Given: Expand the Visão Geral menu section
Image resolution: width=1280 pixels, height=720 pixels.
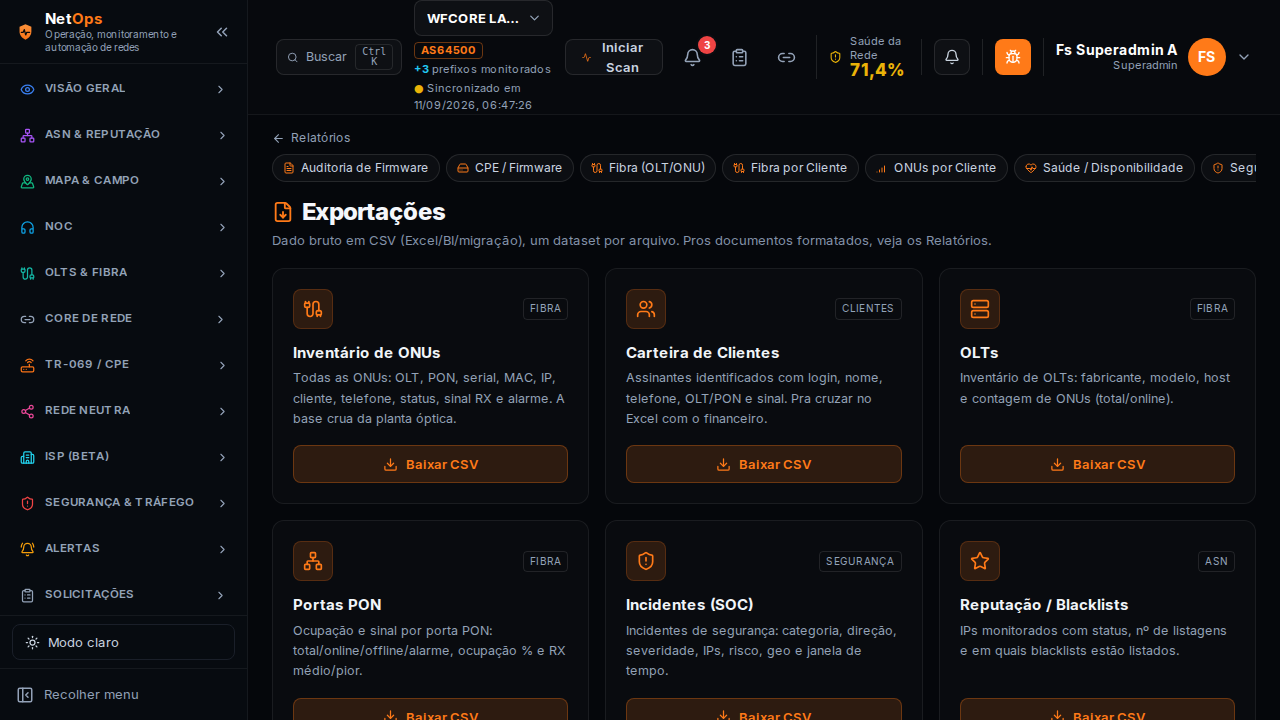Looking at the screenshot, I should point(221,89).
